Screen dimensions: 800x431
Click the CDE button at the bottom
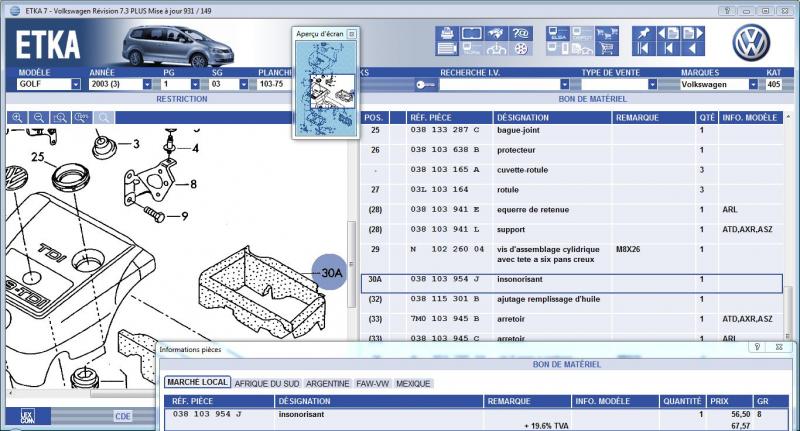123,416
